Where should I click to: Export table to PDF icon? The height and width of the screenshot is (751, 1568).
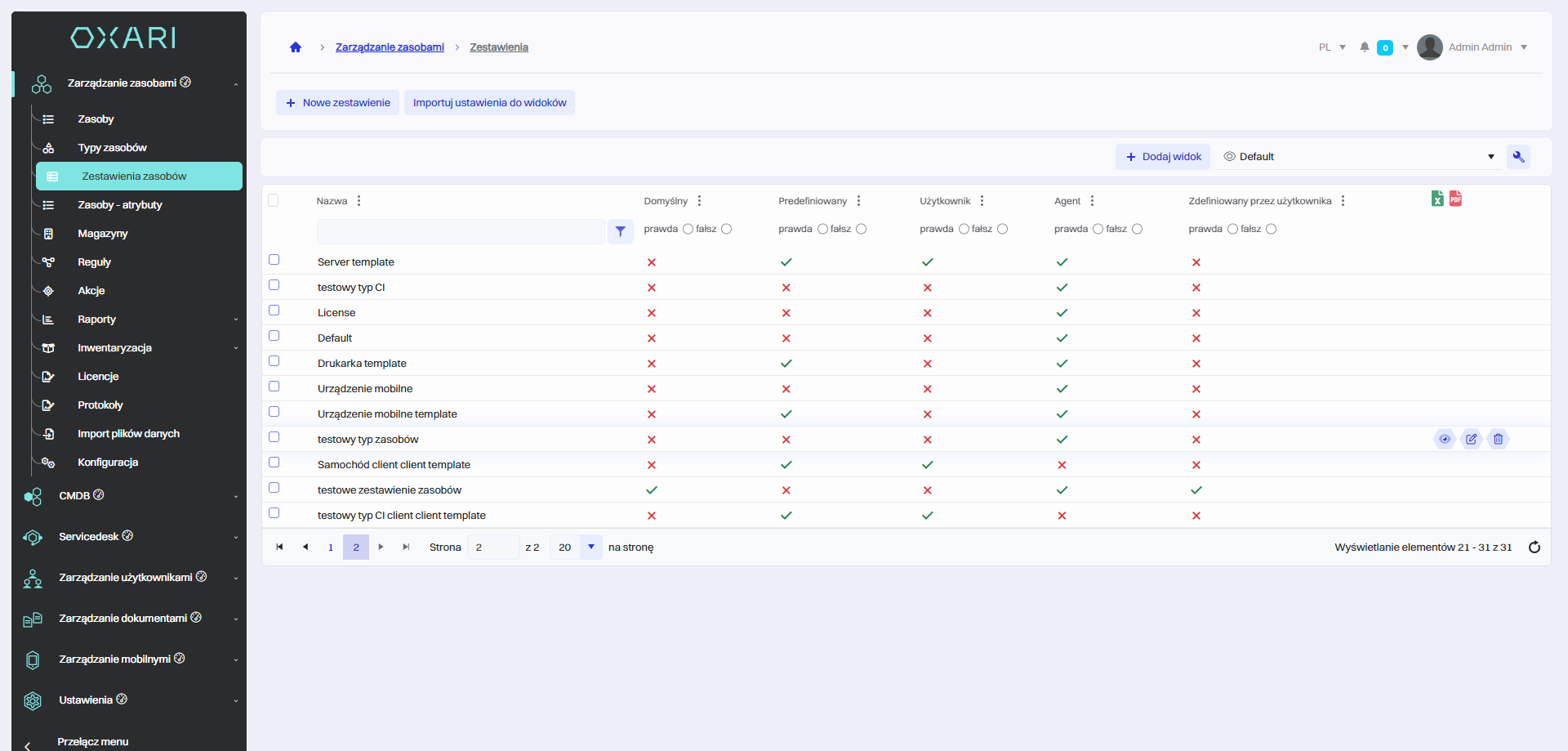[x=1455, y=199]
